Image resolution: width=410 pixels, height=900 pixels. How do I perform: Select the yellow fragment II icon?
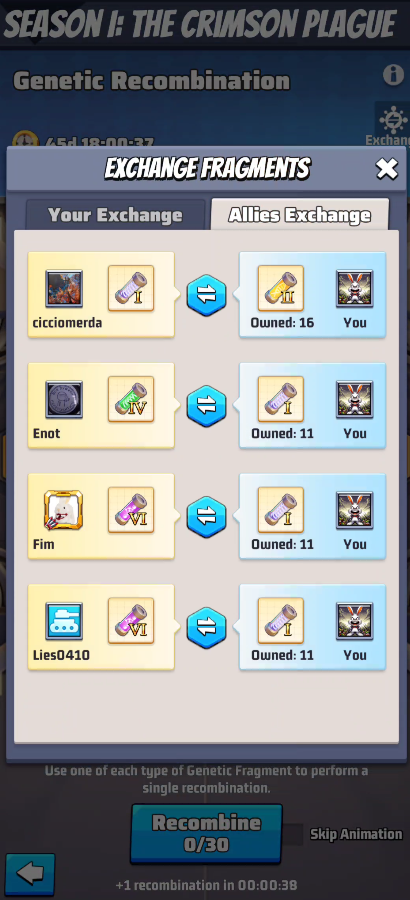[281, 288]
